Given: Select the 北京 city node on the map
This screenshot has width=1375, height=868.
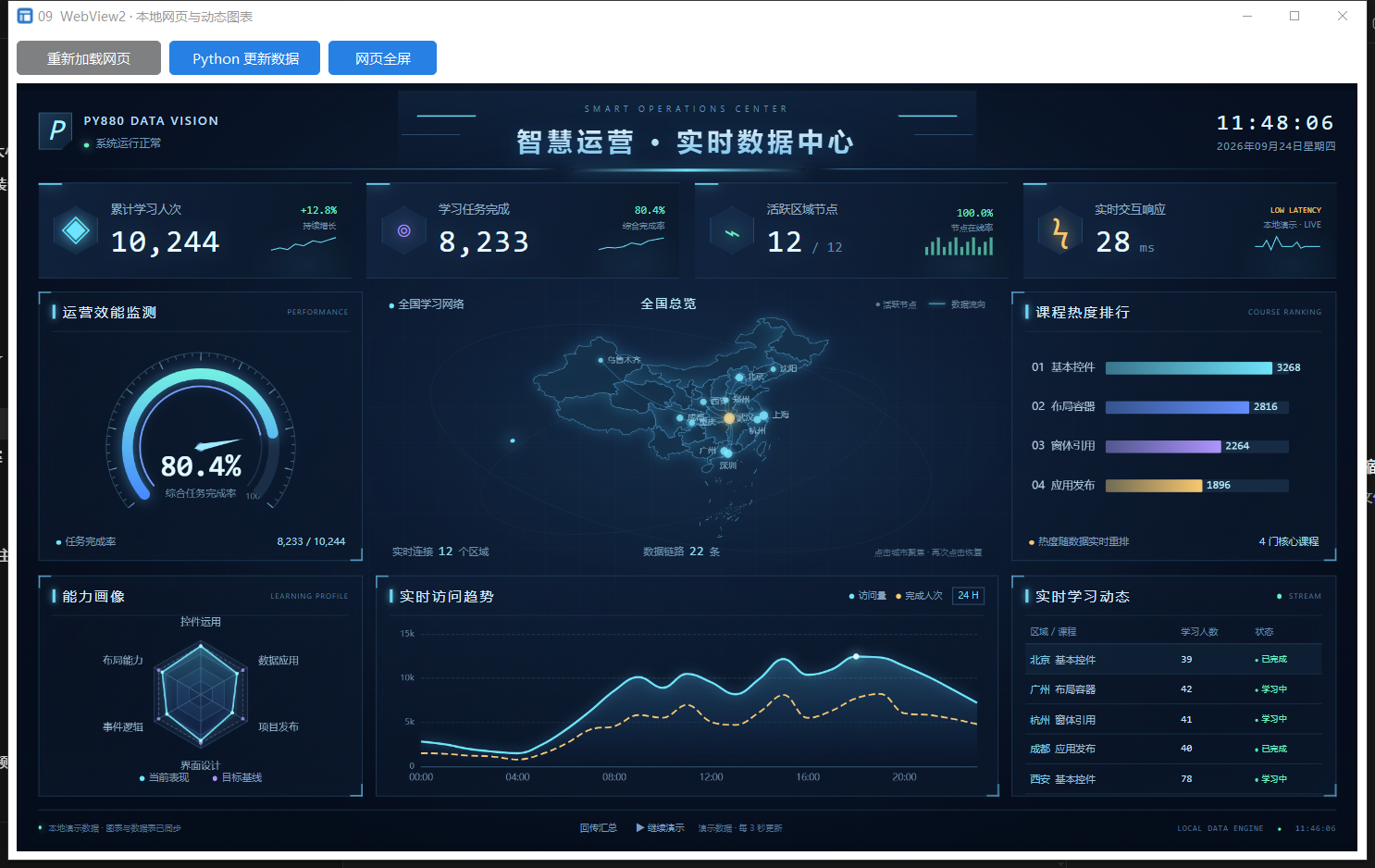Looking at the screenshot, I should coord(739,378).
